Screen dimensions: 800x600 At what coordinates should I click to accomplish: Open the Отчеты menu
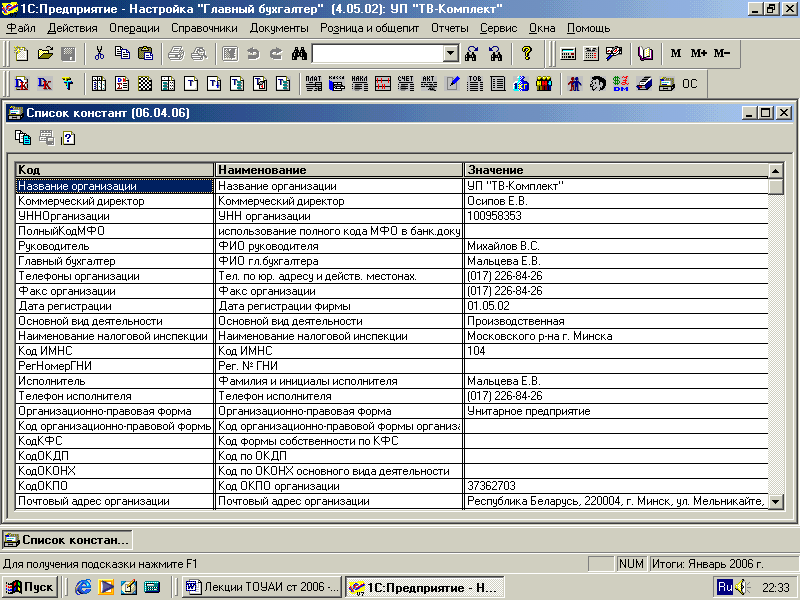coord(449,29)
